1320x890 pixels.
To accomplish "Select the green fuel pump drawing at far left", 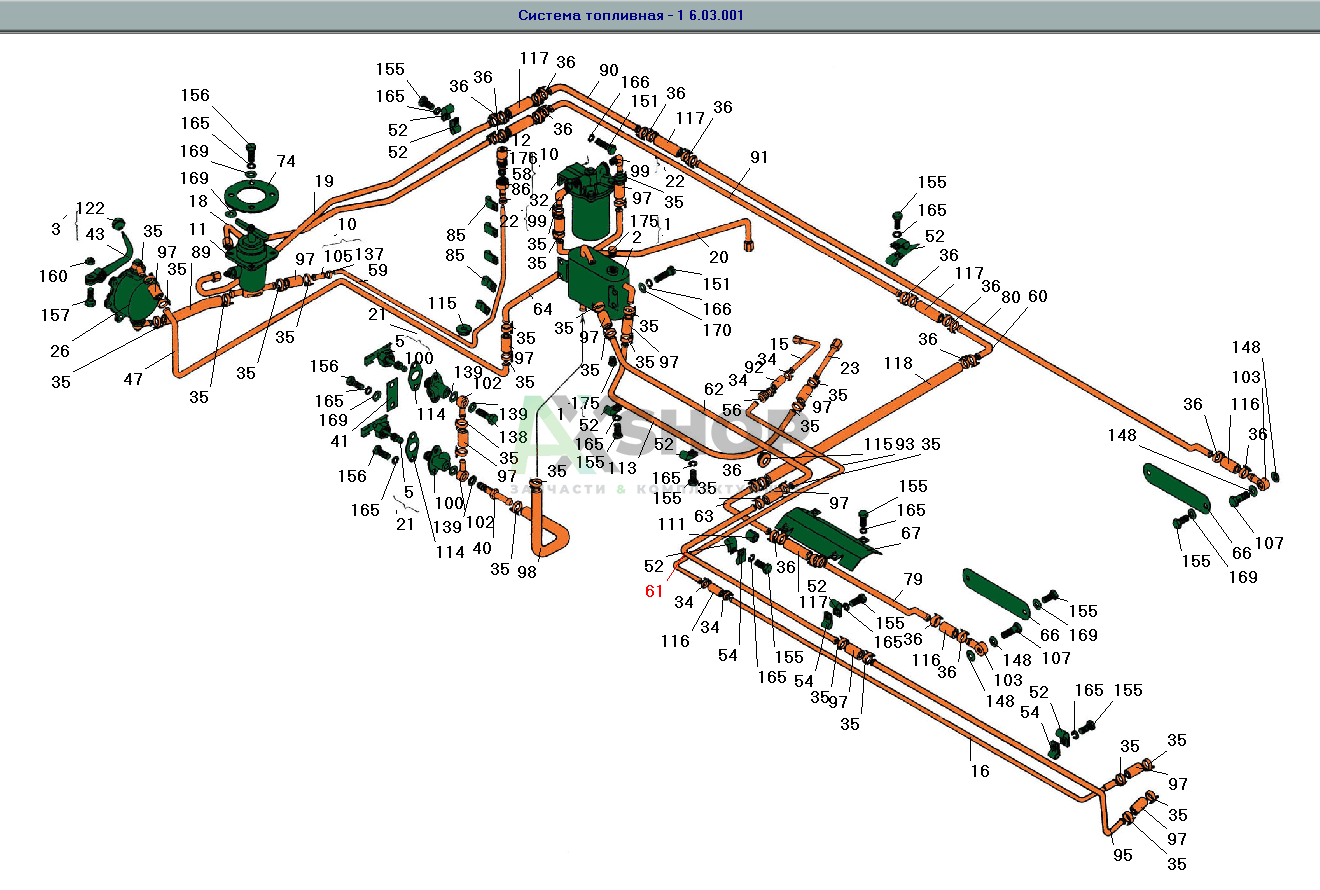I will [x=133, y=295].
